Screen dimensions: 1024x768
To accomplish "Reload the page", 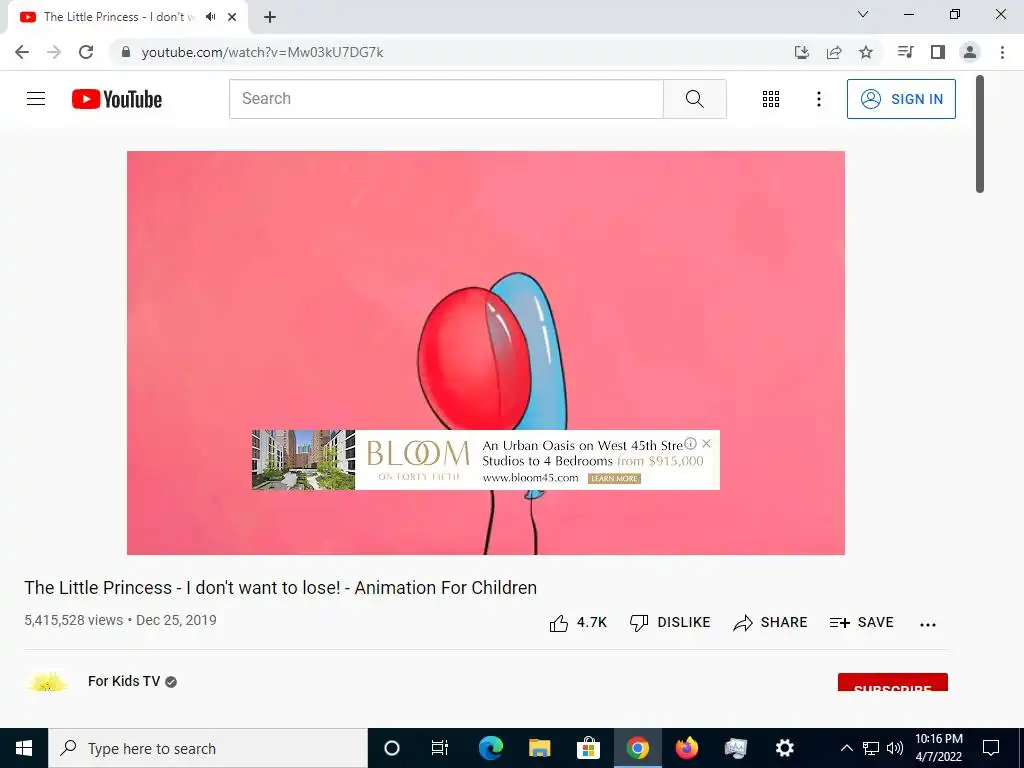I will pyautogui.click(x=86, y=52).
